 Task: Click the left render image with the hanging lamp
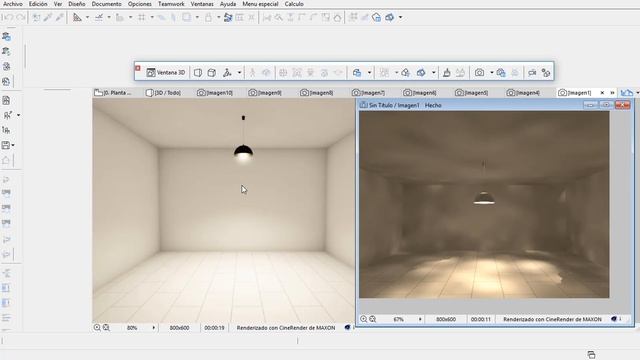tap(223, 211)
